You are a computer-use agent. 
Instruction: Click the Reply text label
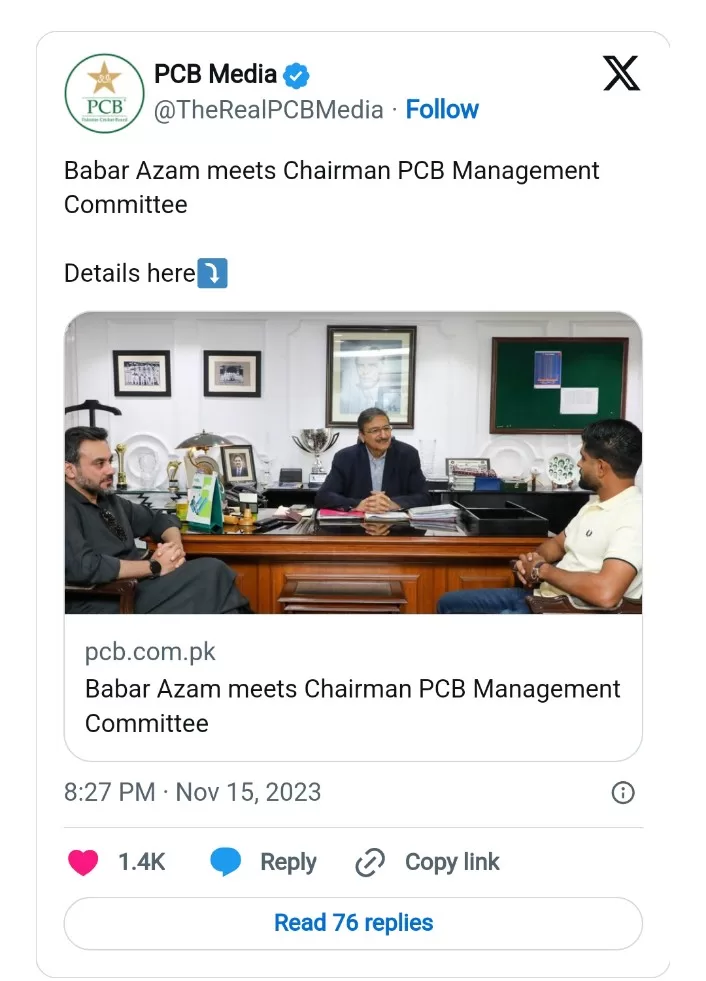pyautogui.click(x=288, y=863)
